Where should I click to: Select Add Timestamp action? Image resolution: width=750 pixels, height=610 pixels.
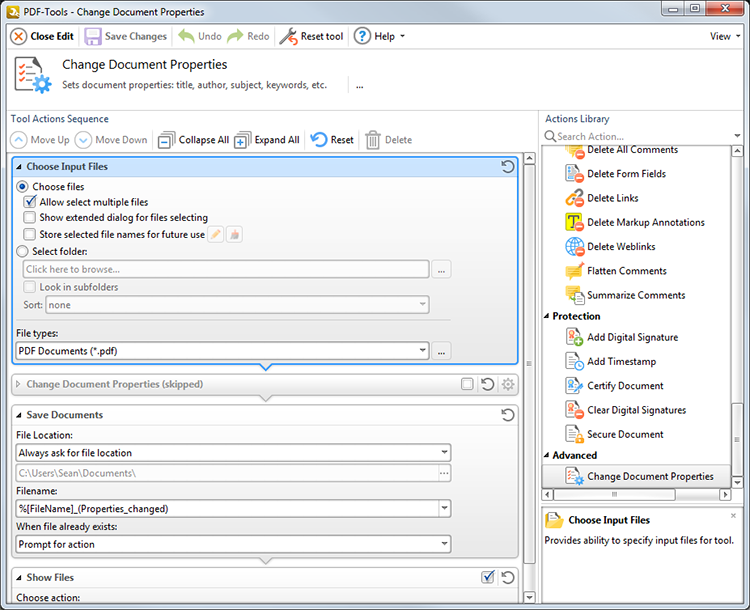621,362
